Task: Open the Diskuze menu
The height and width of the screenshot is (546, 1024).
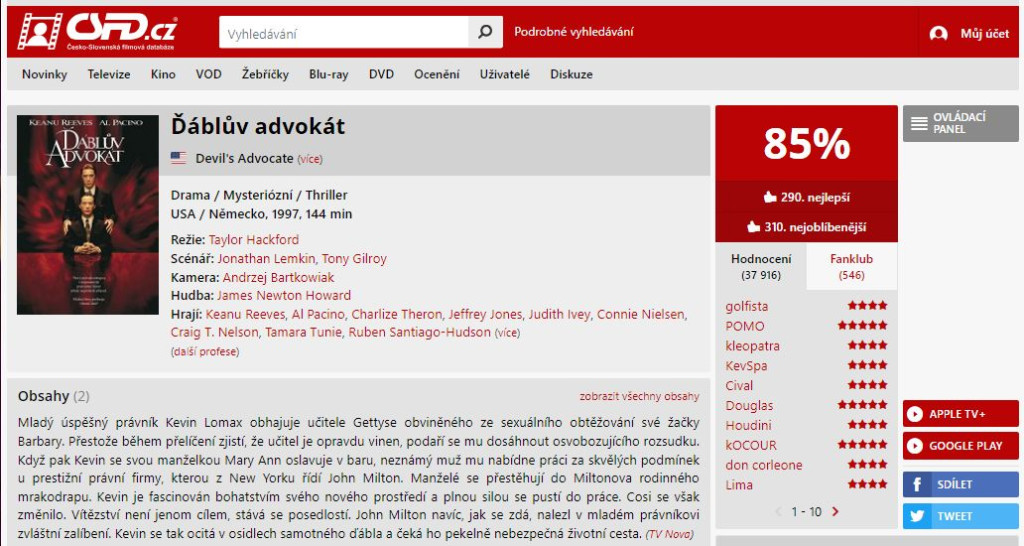Action: point(571,74)
